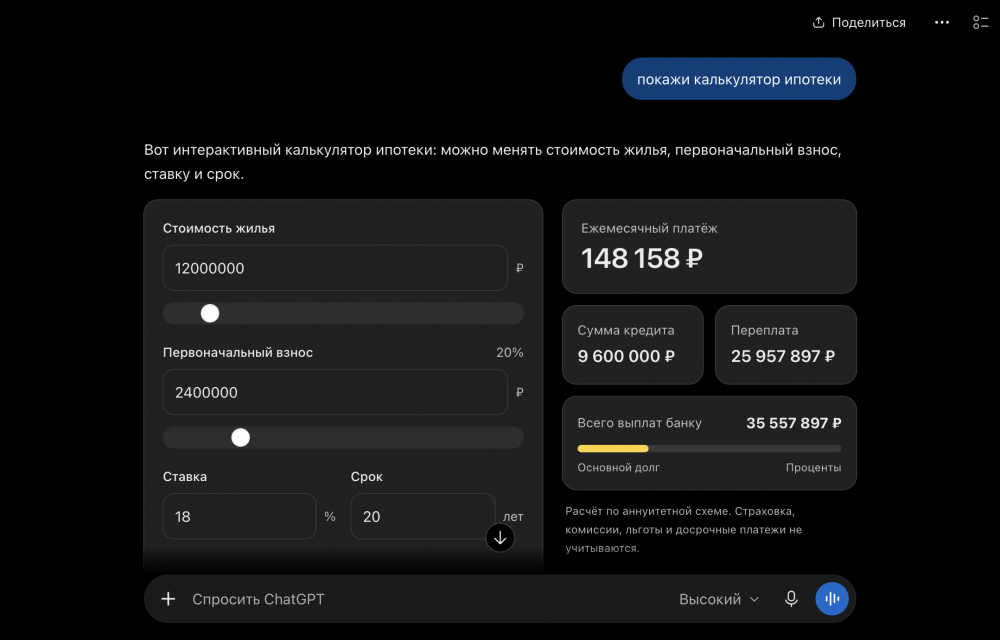The height and width of the screenshot is (640, 1000).
Task: Click the Стоимость жилья field label
Action: point(219,228)
